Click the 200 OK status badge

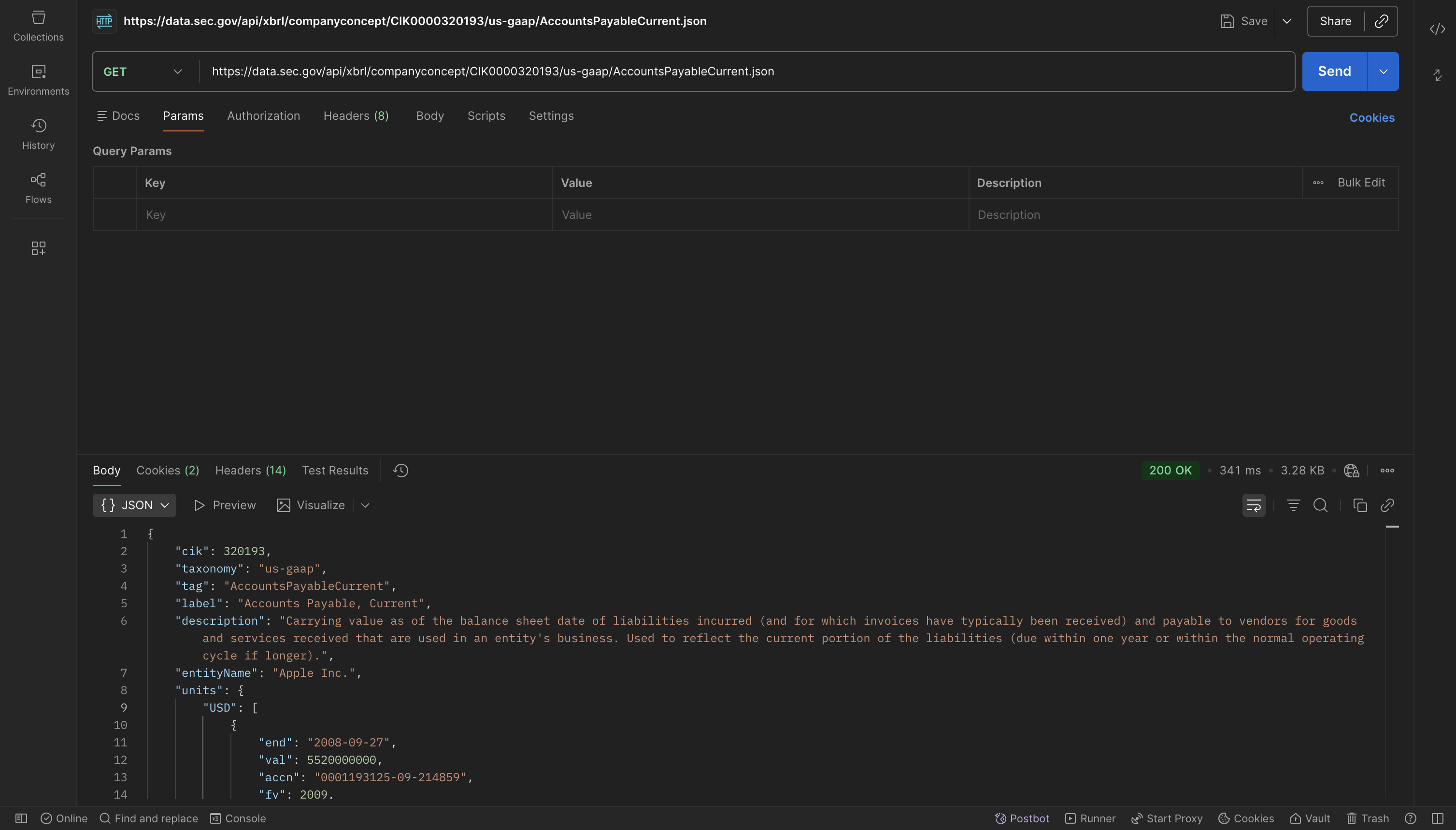point(1170,470)
